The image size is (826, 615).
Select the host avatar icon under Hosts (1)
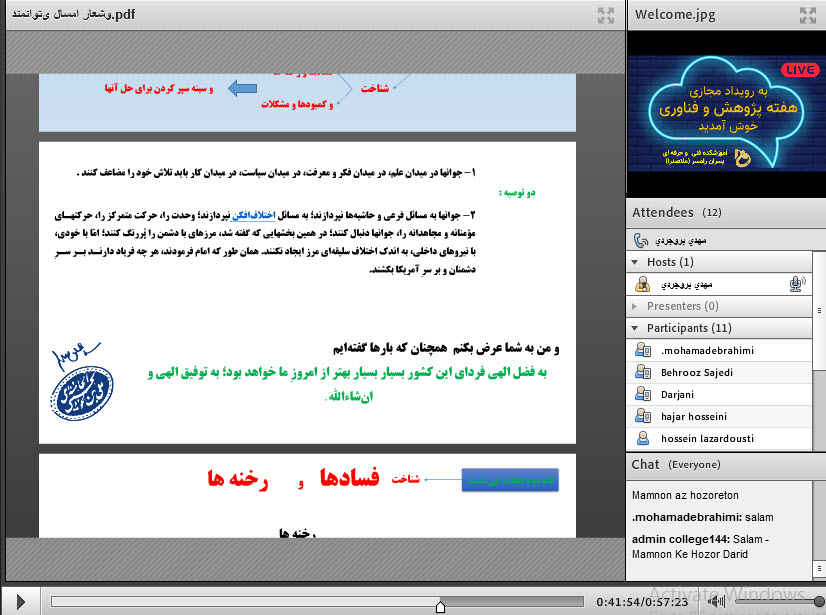tap(642, 285)
